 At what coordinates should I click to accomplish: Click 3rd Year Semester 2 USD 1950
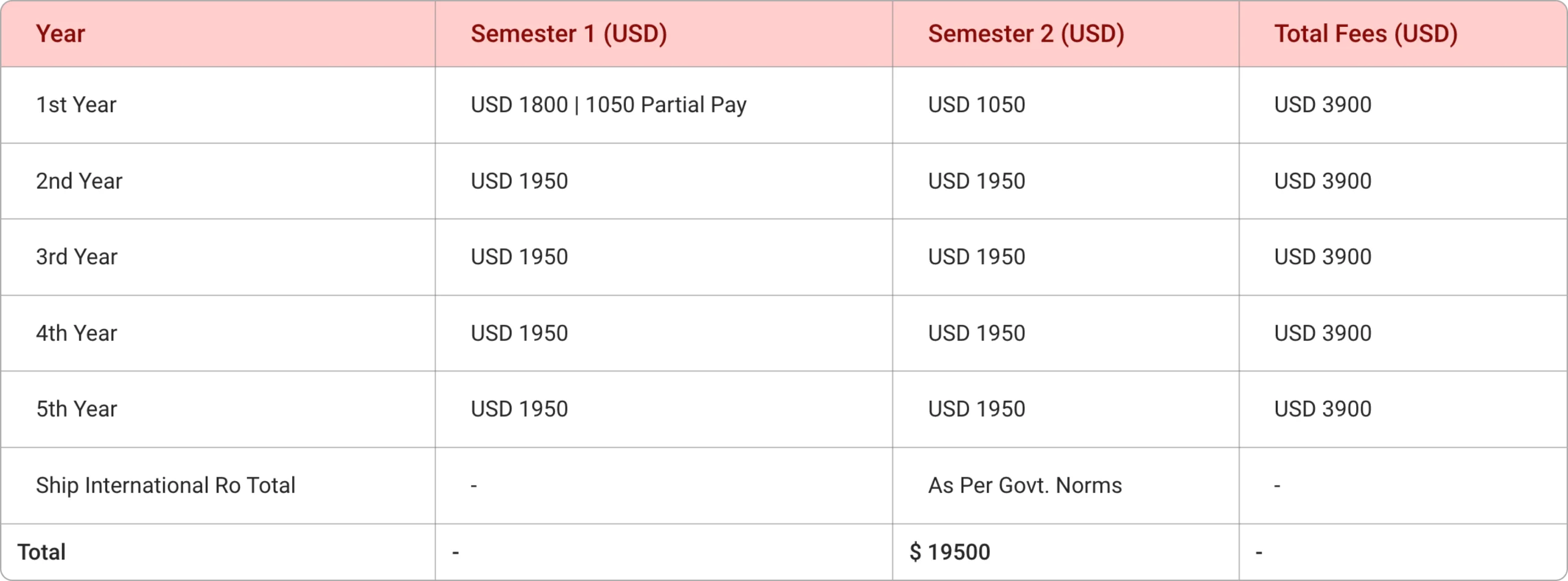976,257
